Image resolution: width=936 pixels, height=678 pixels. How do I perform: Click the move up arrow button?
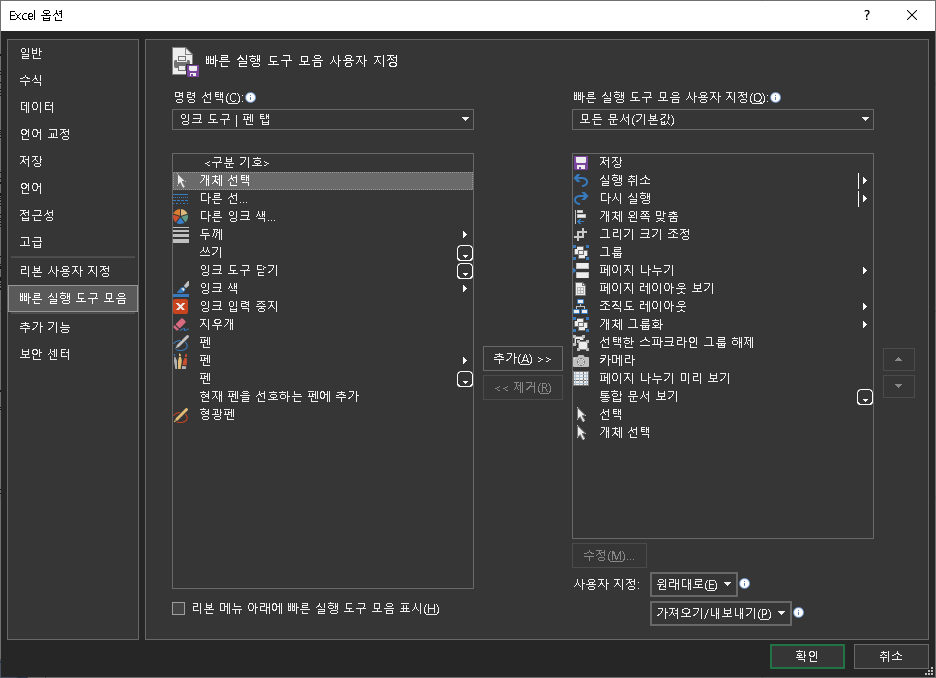[x=898, y=359]
